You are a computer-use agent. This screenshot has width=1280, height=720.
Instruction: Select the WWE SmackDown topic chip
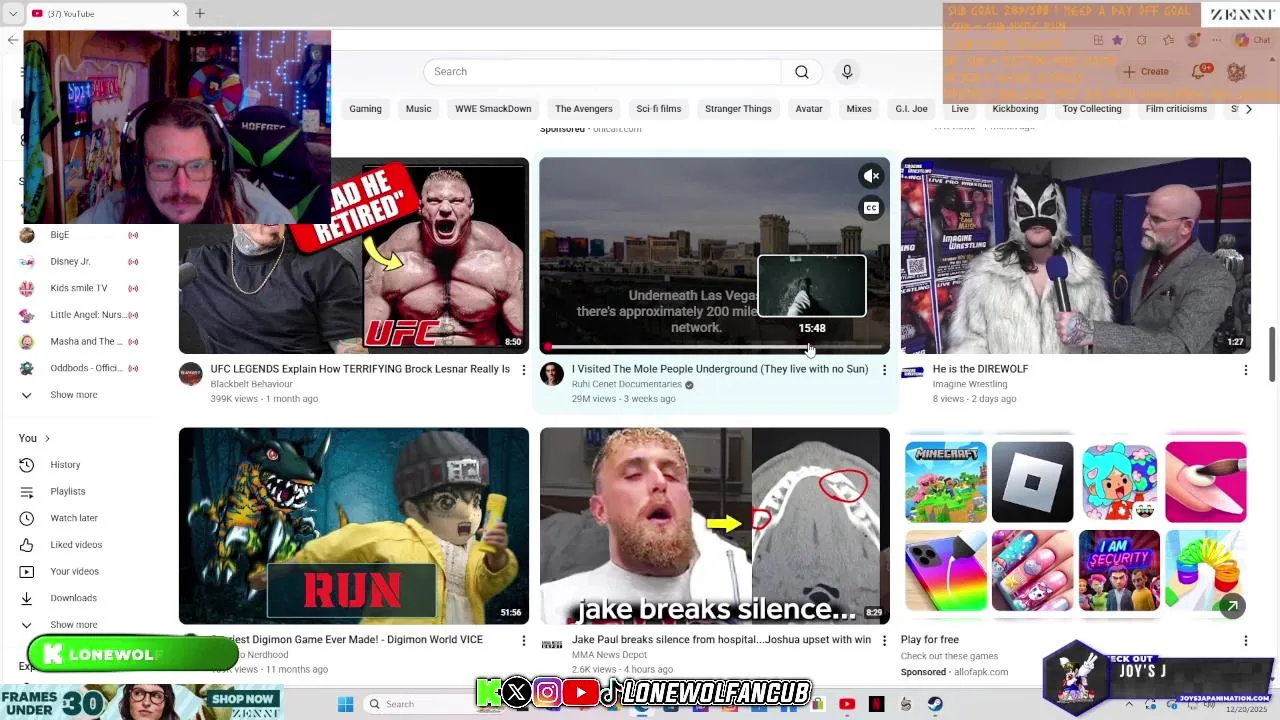[x=493, y=109]
